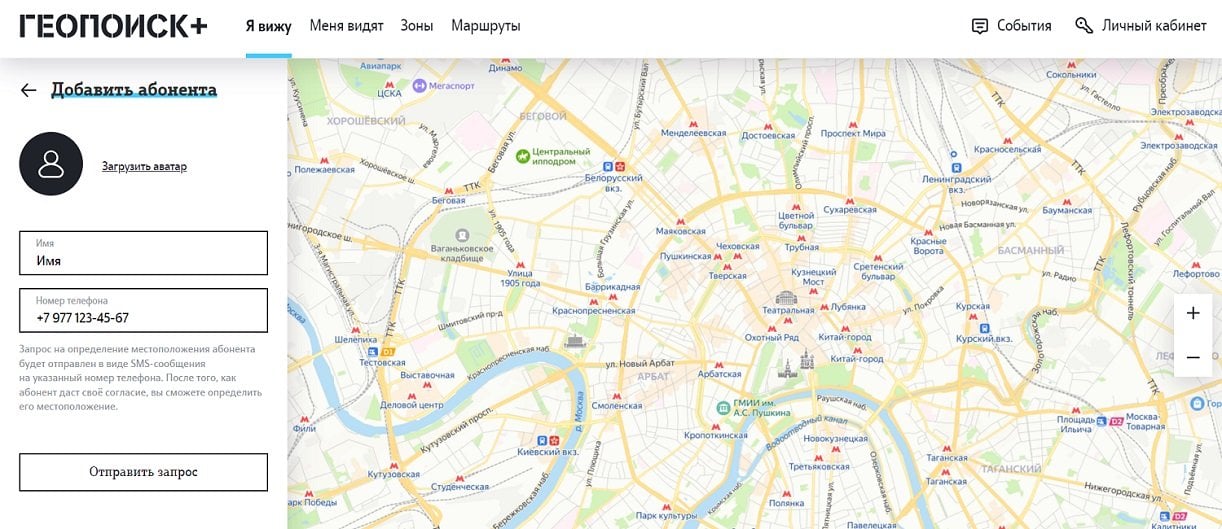Click the Загрузить аватар link
The height and width of the screenshot is (529, 1222).
coord(144,167)
